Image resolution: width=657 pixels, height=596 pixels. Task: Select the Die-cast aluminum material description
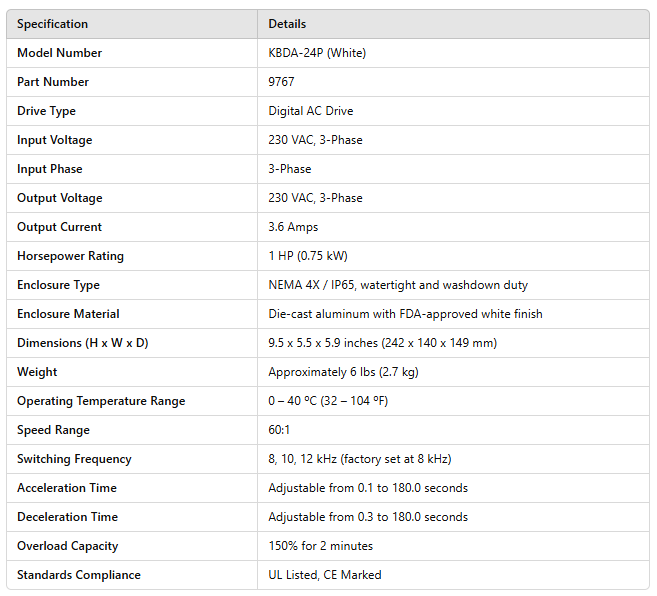pos(405,314)
